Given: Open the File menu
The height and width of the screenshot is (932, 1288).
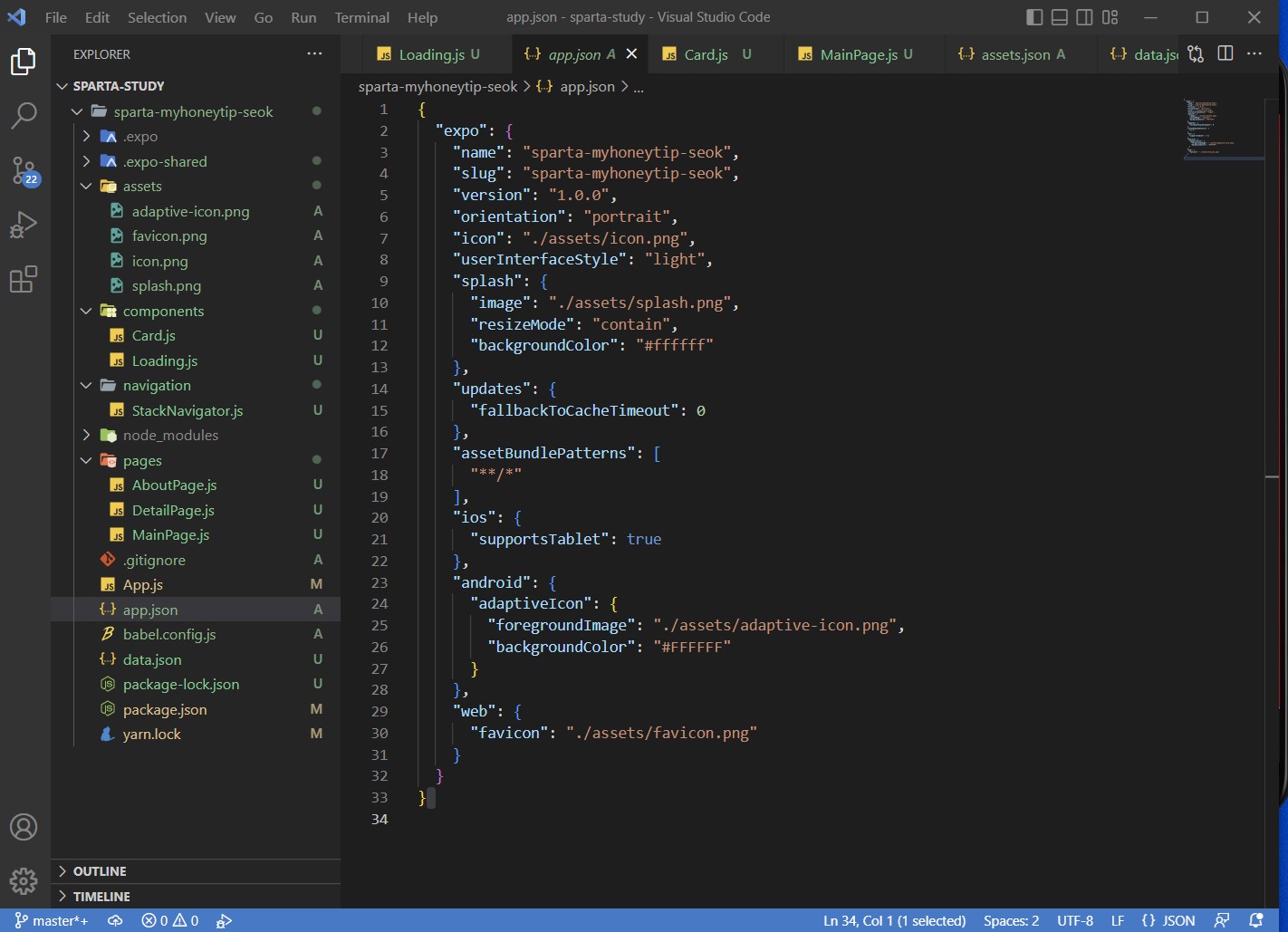Looking at the screenshot, I should [x=56, y=17].
